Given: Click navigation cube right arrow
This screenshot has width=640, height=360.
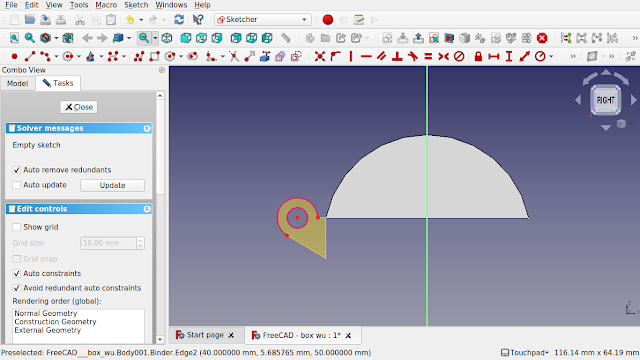Looking at the screenshot, I should (633, 100).
